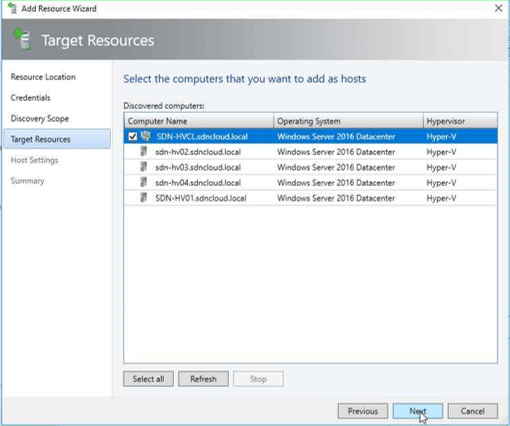Click the server icon beside SDN-HV01.sdncloud.local
The width and height of the screenshot is (510, 426).
point(144,198)
